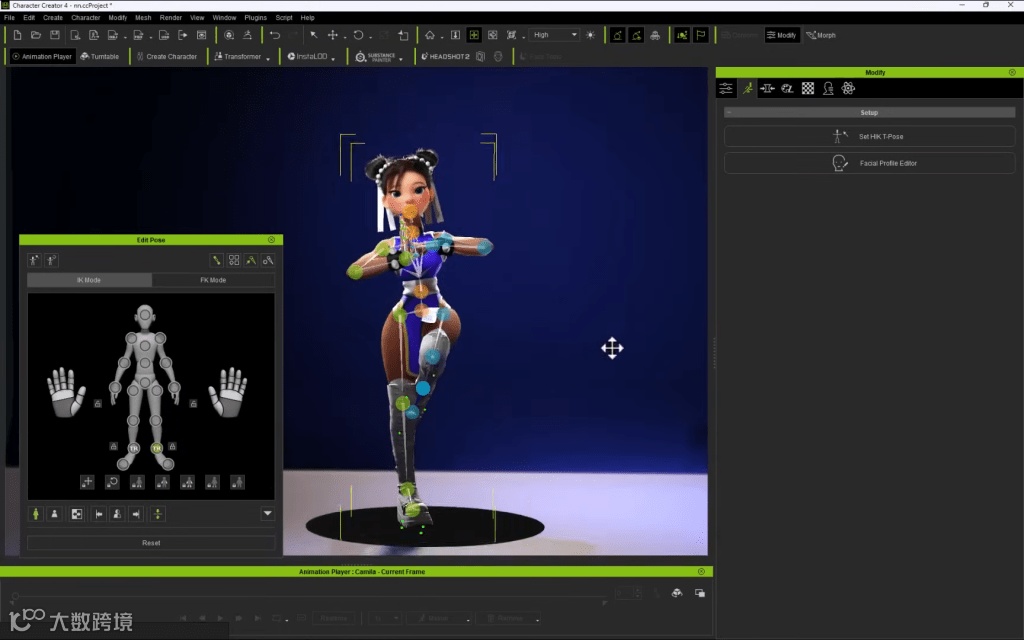The height and width of the screenshot is (640, 1024).
Task: Click the checker pattern icon in Edit Pose
Action: pos(76,515)
